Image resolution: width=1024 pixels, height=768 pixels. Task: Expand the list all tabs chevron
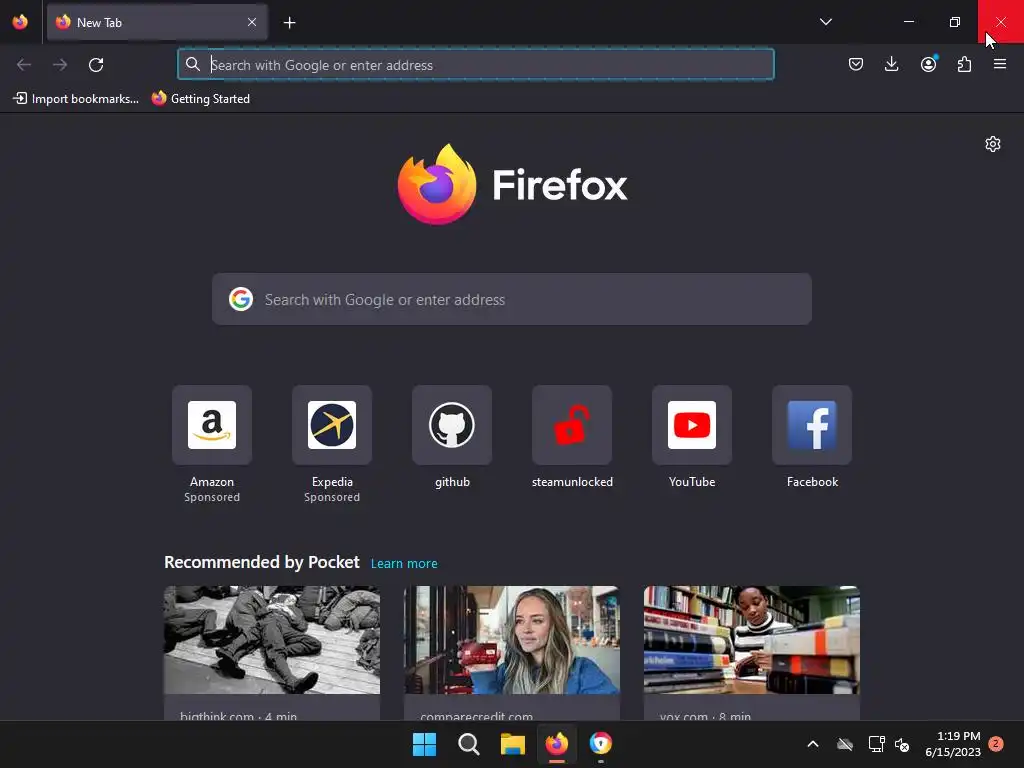tap(825, 22)
